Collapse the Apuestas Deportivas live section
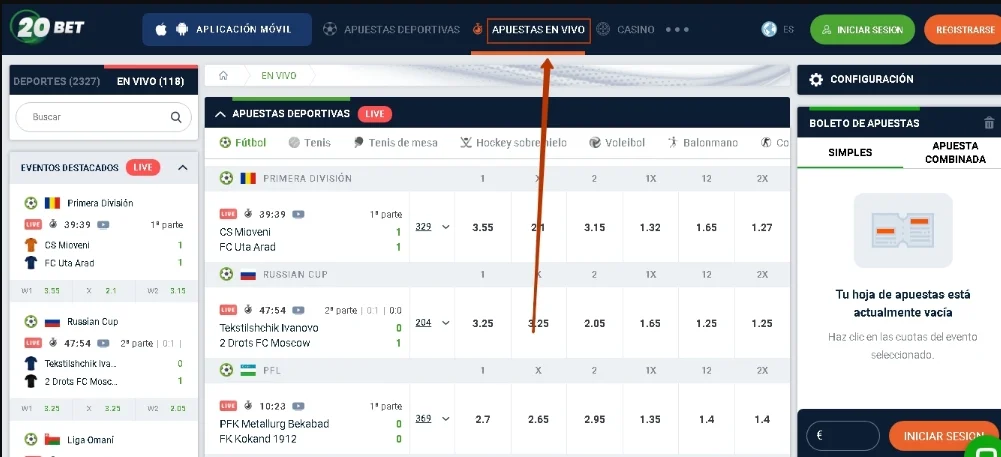Image resolution: width=1001 pixels, height=457 pixels. 220,114
